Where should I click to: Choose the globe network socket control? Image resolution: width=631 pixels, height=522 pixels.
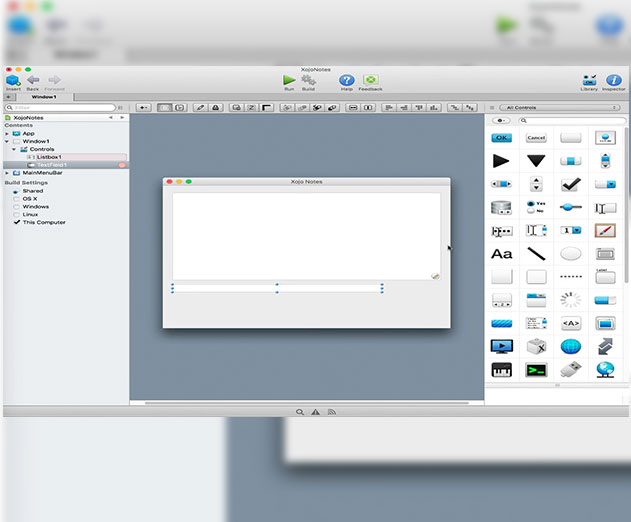coord(605,369)
